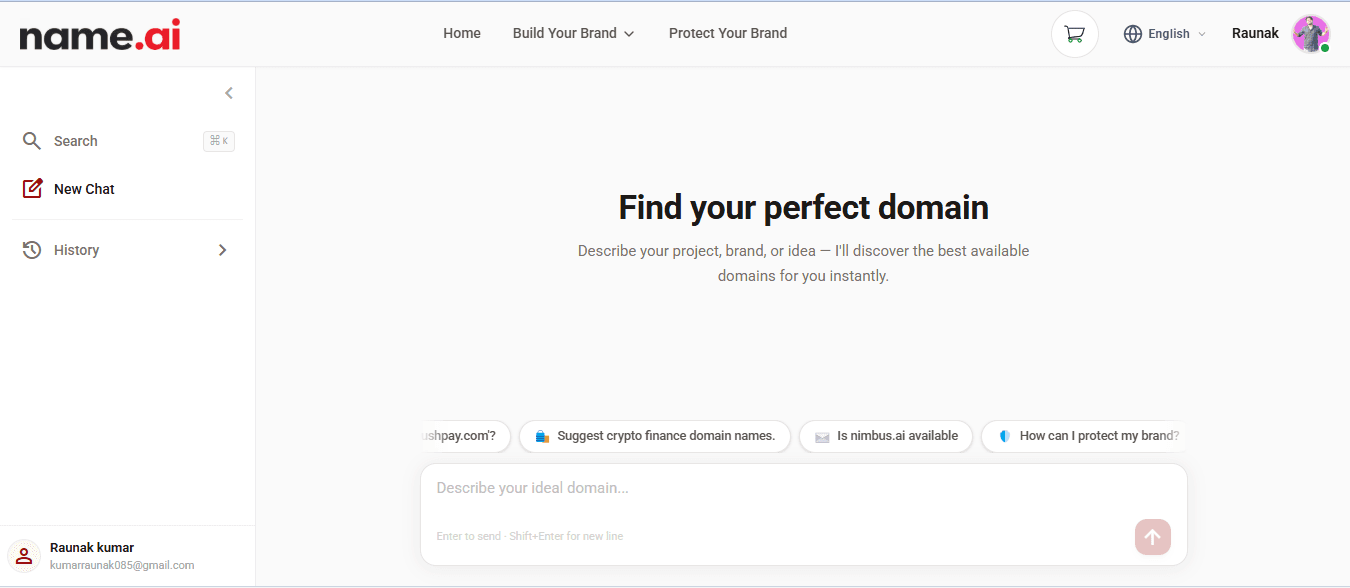Choose the "Is nimbus.ai available" suggestion
Screen dimensions: 1350x588
pyautogui.click(x=886, y=436)
